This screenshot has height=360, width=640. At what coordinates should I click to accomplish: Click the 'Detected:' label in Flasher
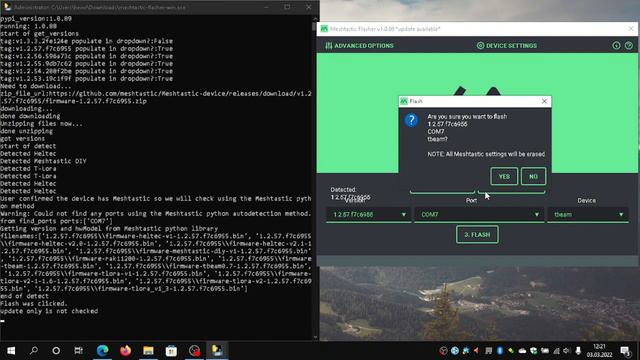(343, 190)
